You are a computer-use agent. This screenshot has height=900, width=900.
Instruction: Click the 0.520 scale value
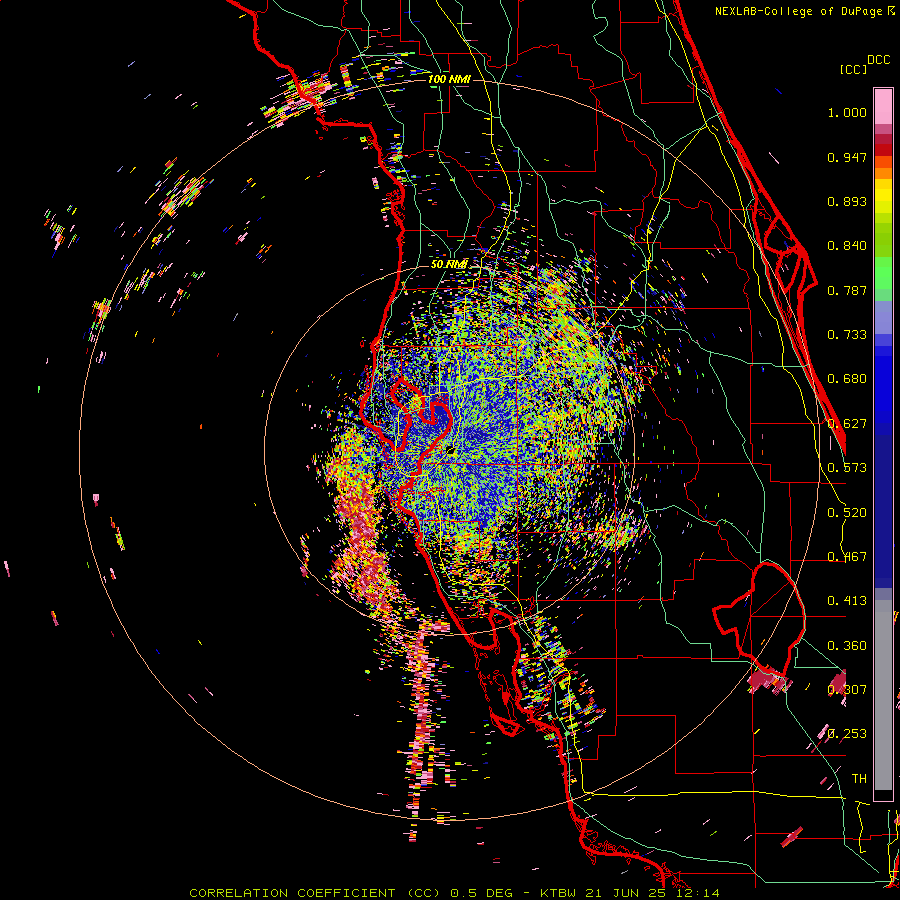tap(847, 513)
